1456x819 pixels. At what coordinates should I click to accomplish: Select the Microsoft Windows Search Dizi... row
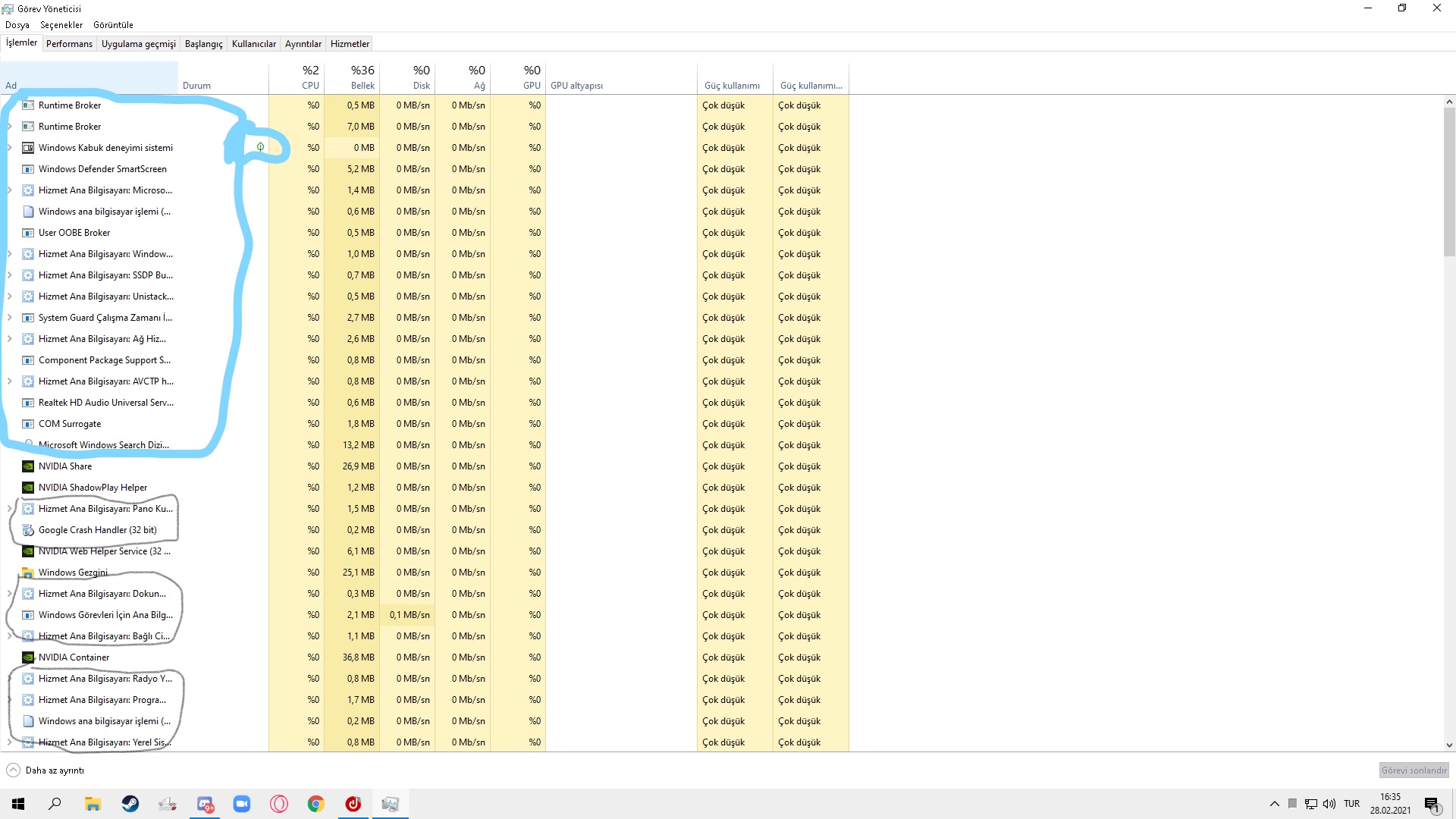click(425, 445)
